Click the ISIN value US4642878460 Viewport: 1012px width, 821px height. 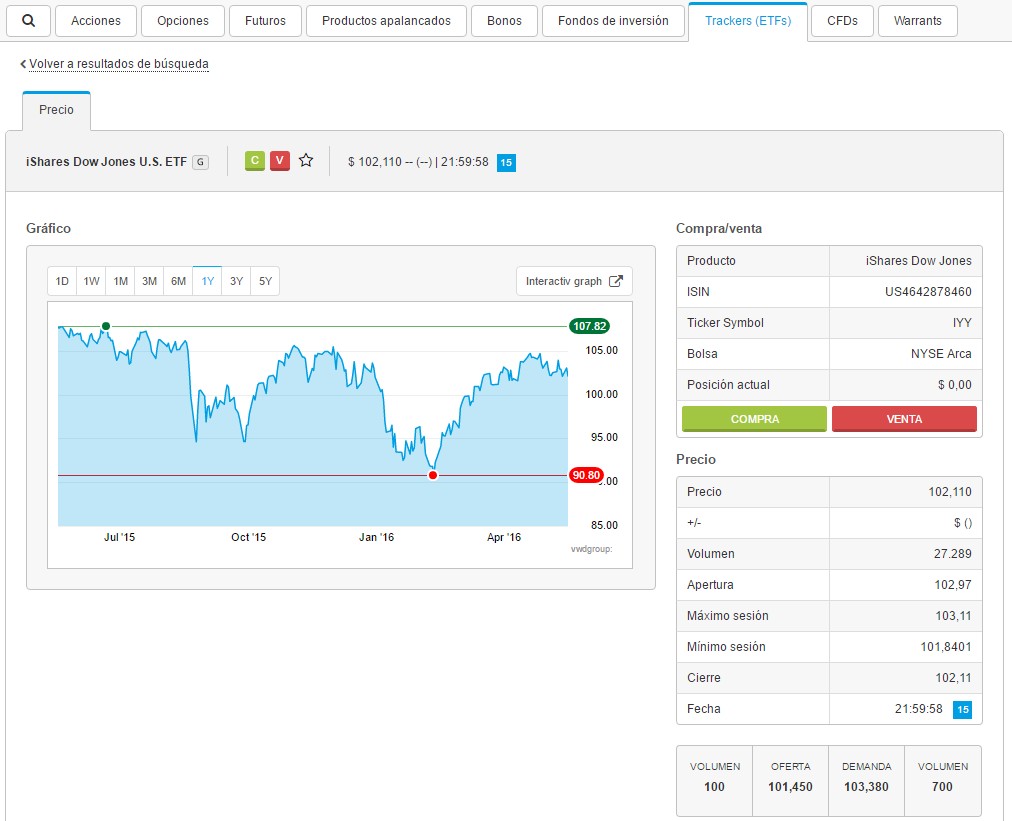[928, 292]
